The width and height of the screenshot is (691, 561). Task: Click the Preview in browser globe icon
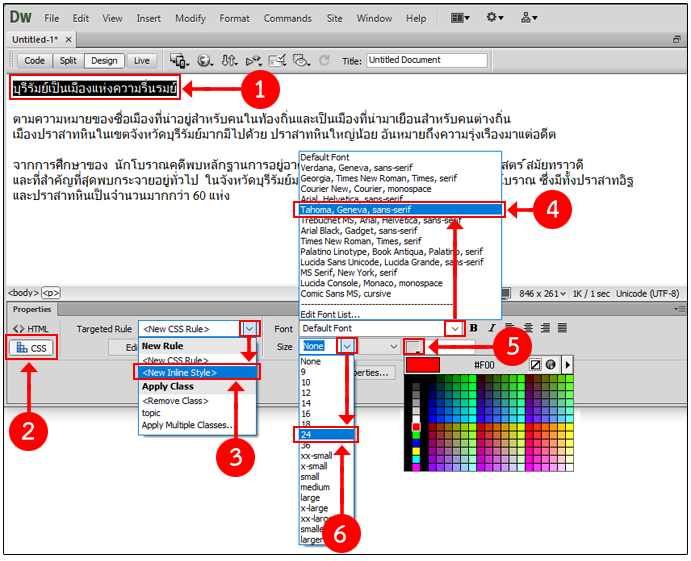[205, 60]
